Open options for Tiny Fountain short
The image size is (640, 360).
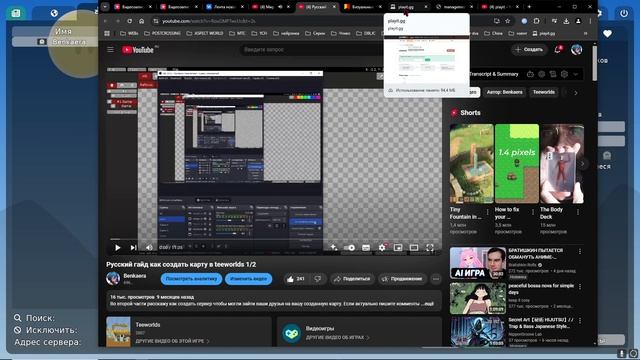(487, 212)
